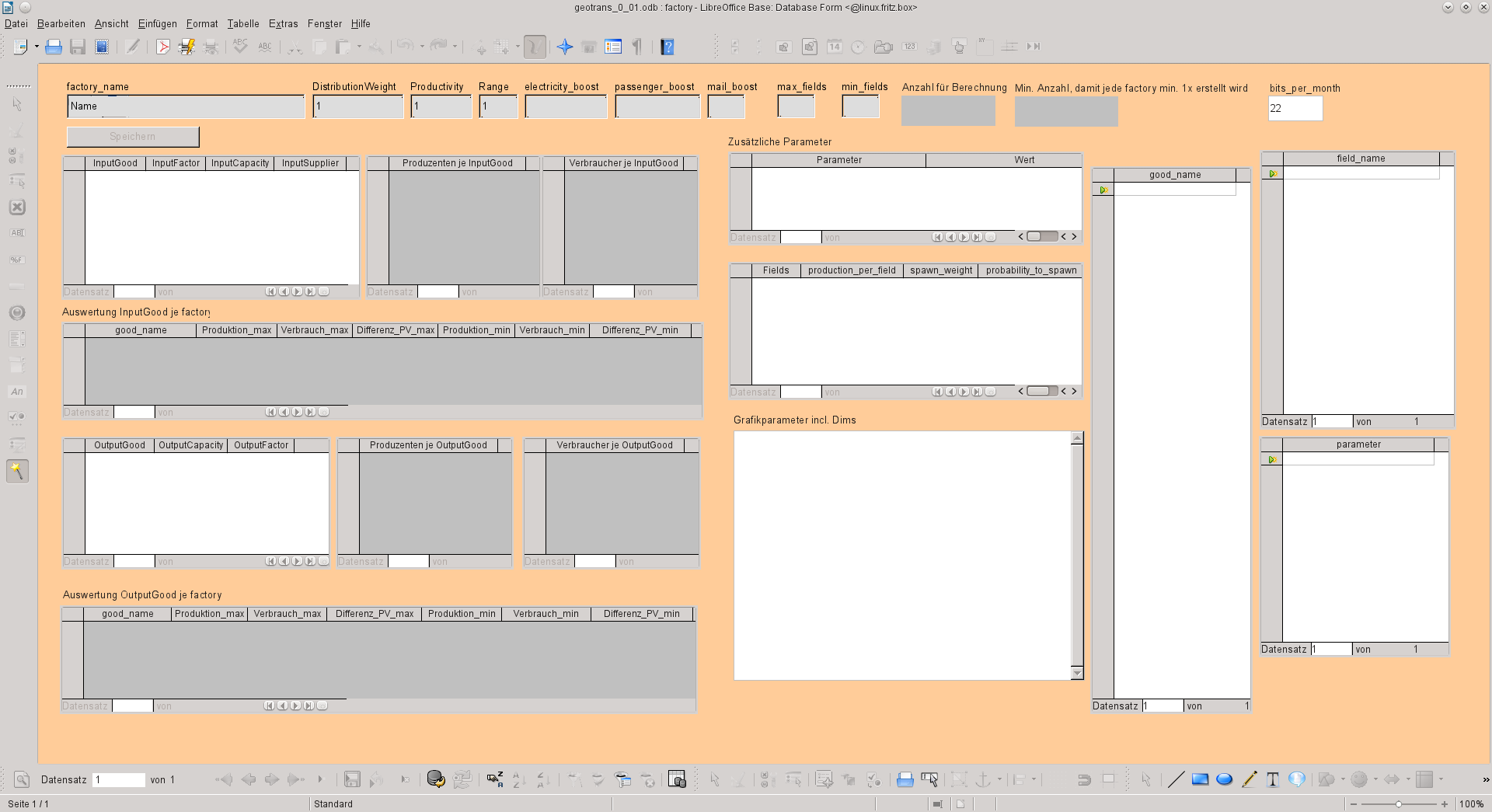Select the Text tool in drawing toolbar
This screenshot has height=812, width=1492.
coord(1272,779)
